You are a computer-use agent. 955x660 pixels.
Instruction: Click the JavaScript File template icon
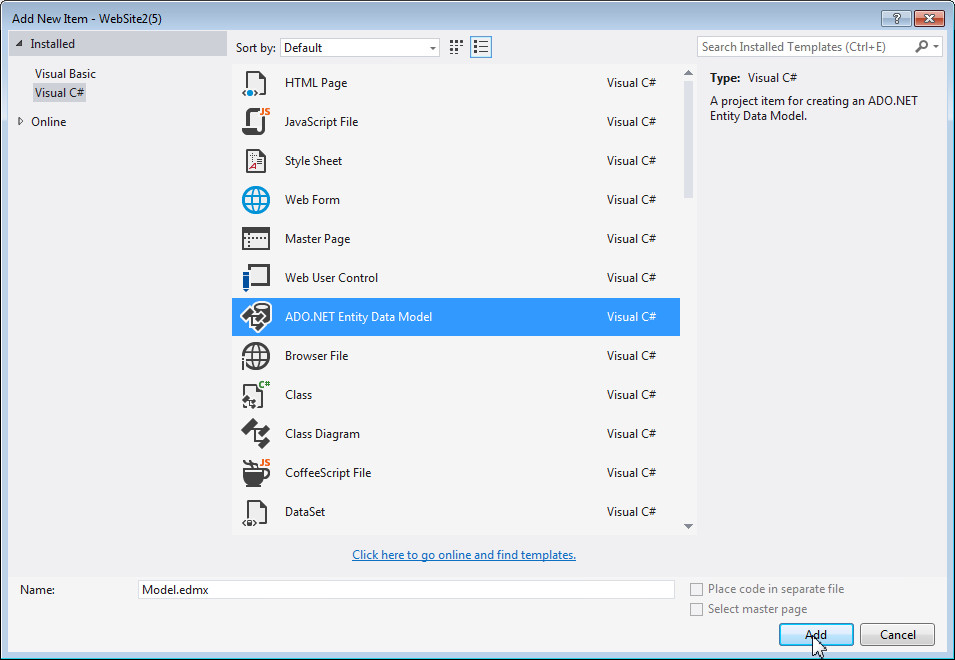coord(256,121)
